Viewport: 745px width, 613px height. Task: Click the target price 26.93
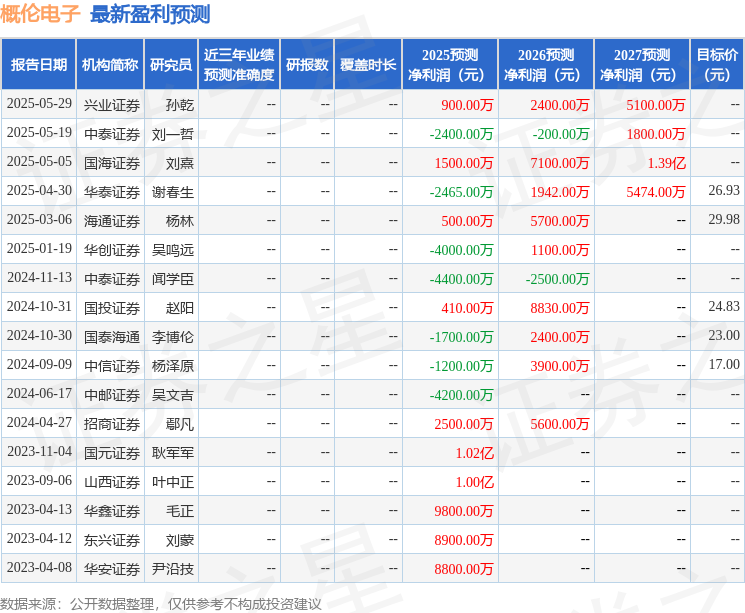click(x=724, y=190)
